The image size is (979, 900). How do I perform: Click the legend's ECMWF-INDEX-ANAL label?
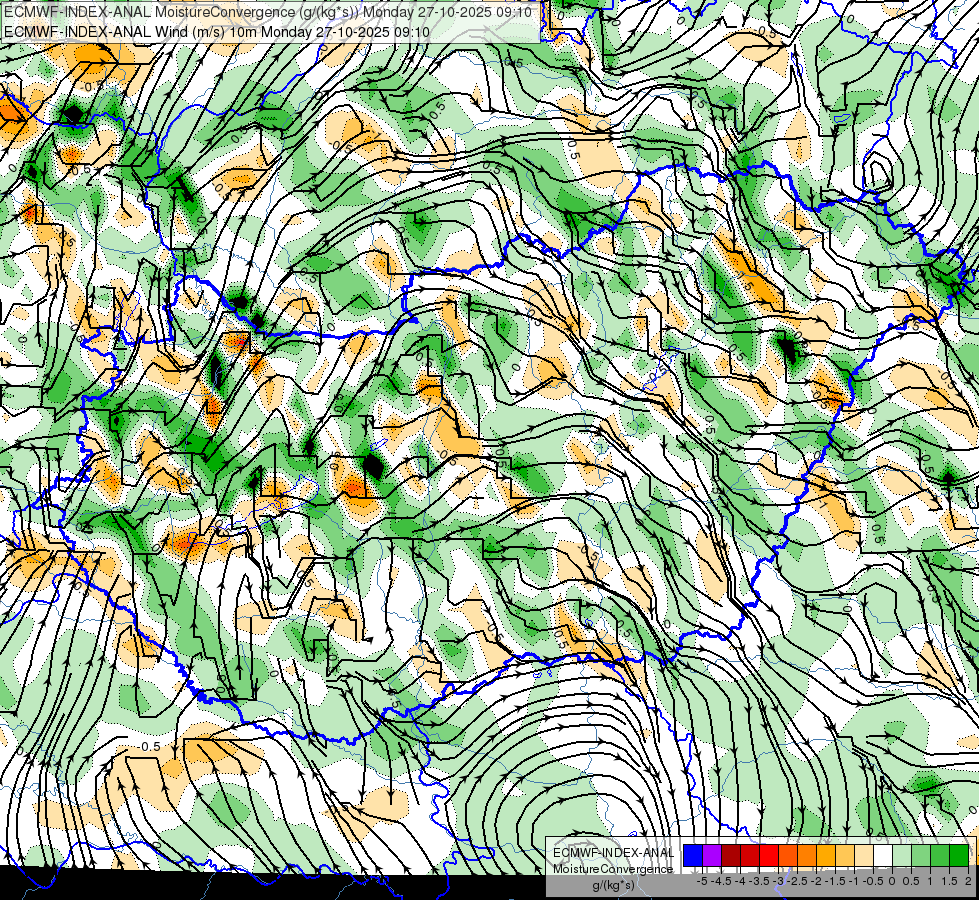[x=614, y=853]
